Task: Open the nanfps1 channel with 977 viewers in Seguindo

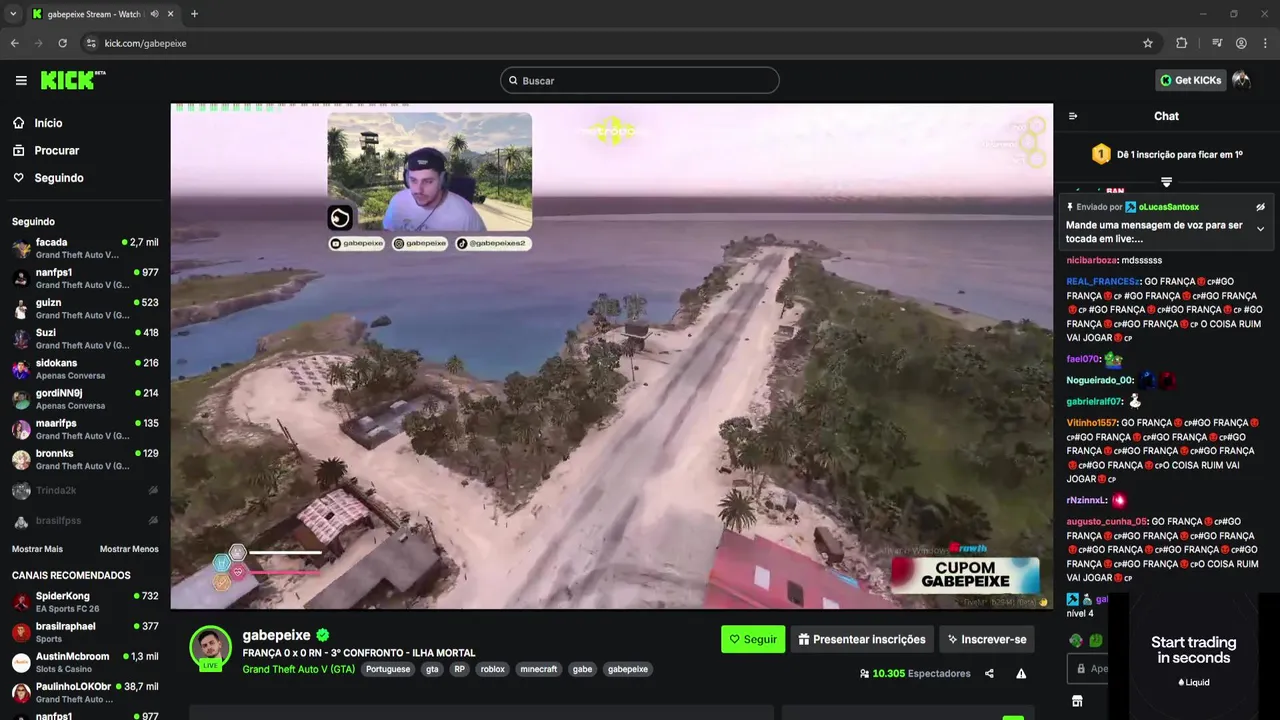Action: 85,278
